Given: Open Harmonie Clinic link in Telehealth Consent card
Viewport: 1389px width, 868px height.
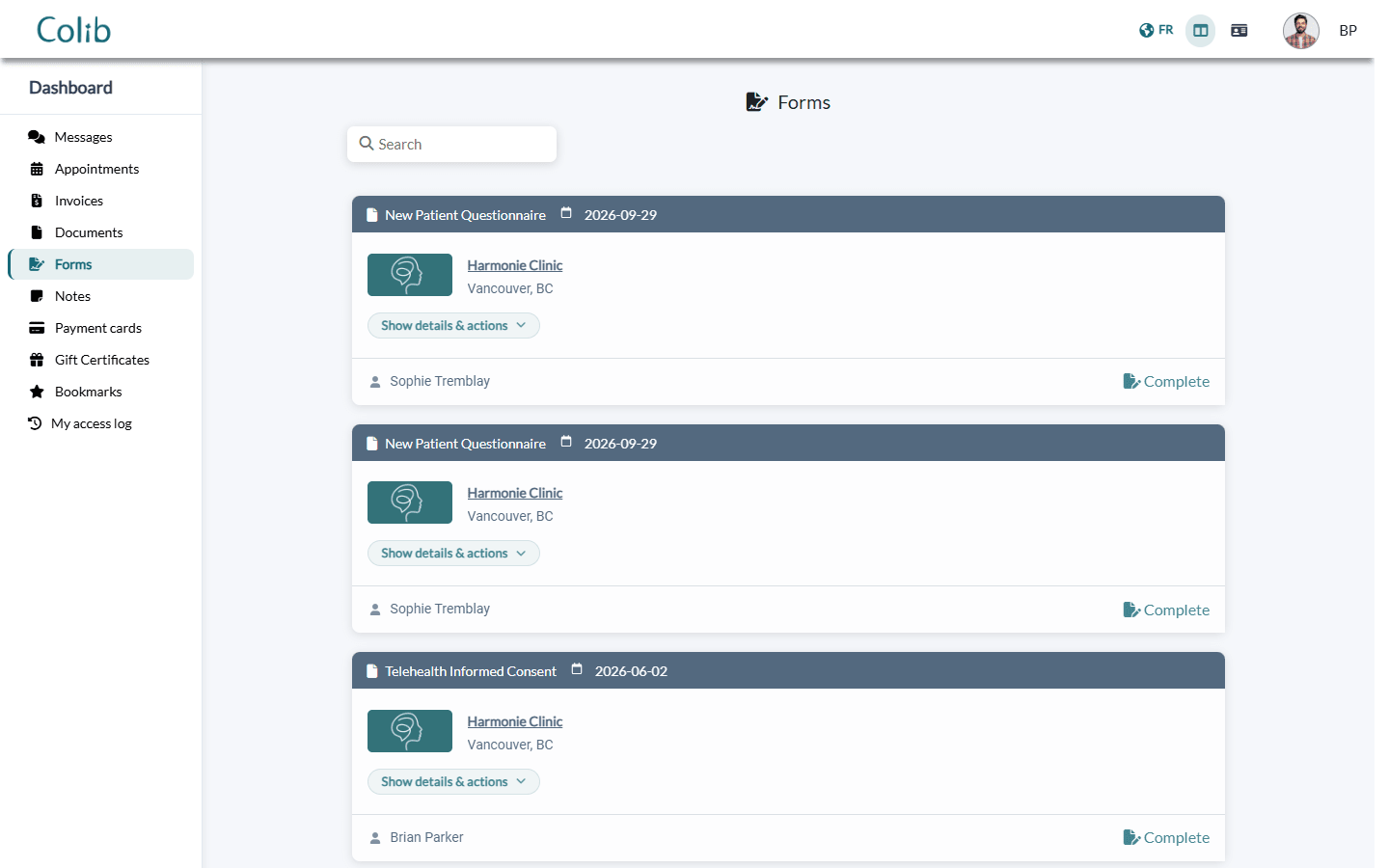Looking at the screenshot, I should 514,721.
